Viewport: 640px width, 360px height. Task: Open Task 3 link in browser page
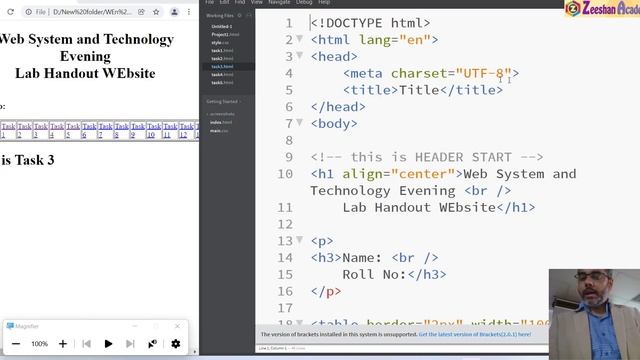coord(40,130)
